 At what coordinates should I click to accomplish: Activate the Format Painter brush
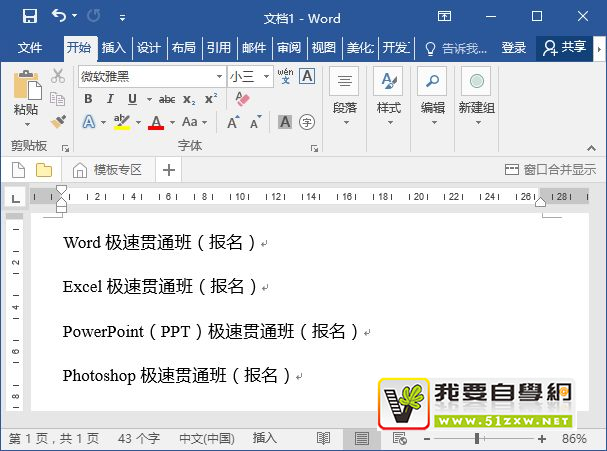58,121
